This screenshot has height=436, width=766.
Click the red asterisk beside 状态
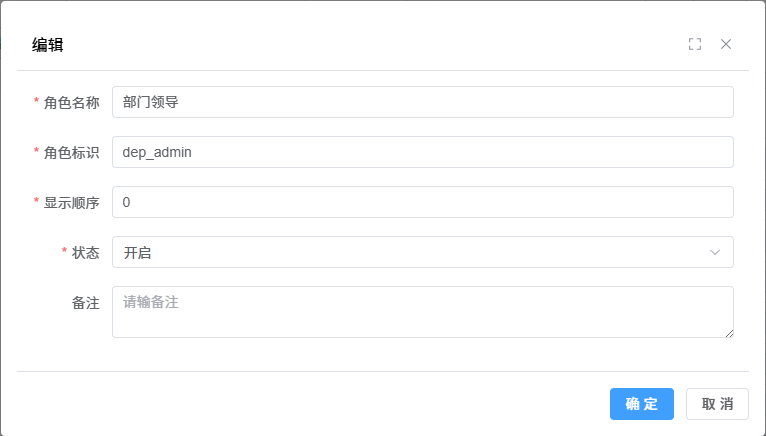tap(65, 252)
